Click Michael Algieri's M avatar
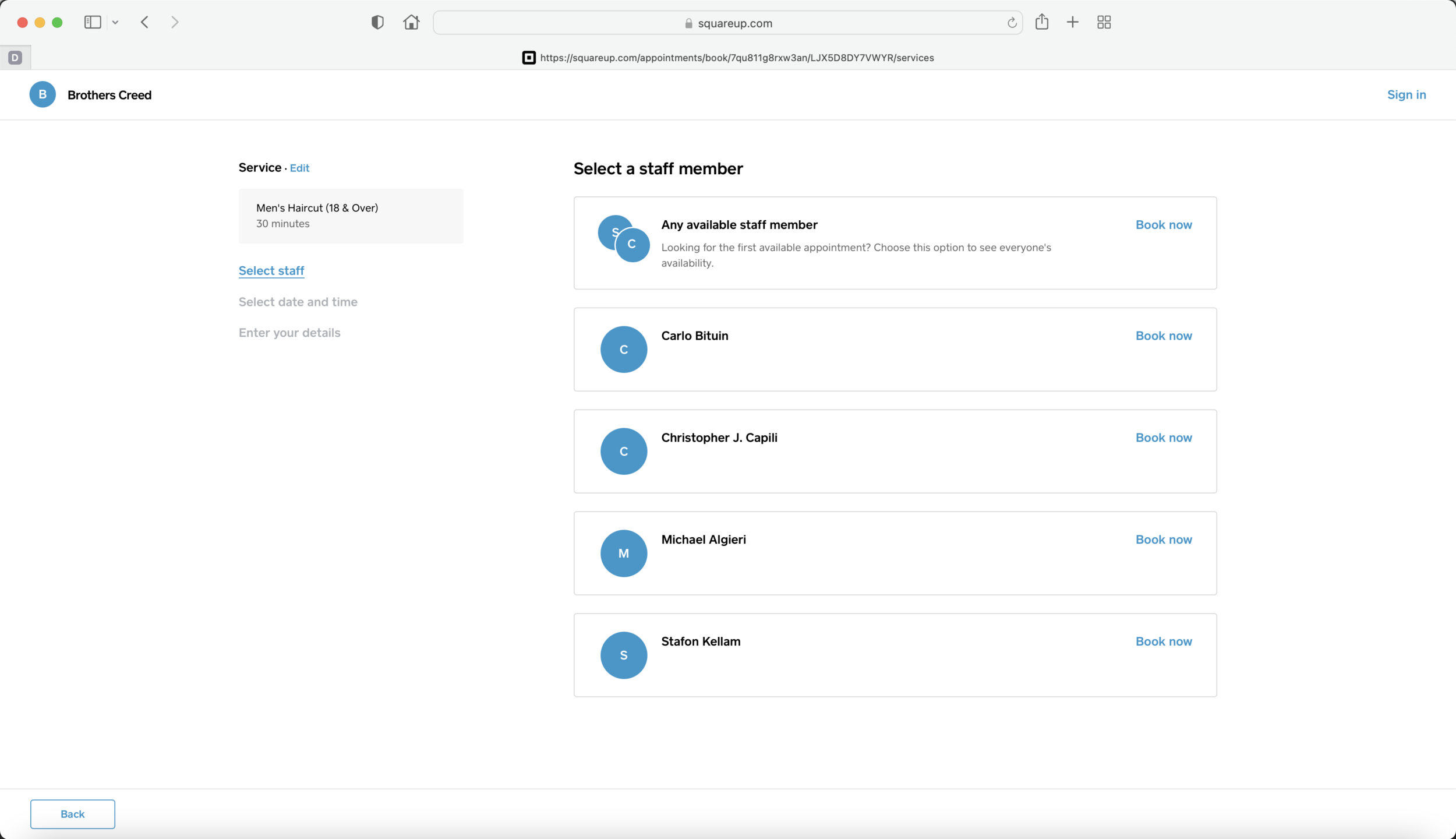 click(623, 553)
